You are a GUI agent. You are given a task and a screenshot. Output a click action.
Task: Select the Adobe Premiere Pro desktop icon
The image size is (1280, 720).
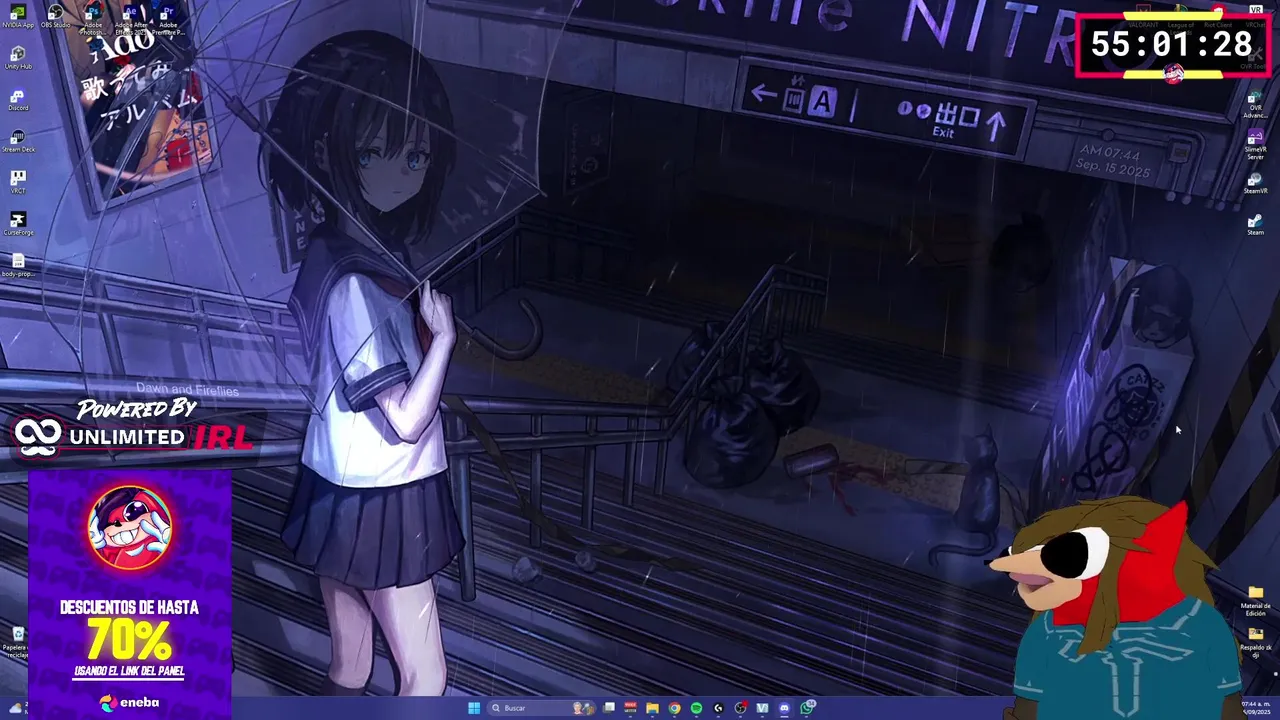point(168,20)
